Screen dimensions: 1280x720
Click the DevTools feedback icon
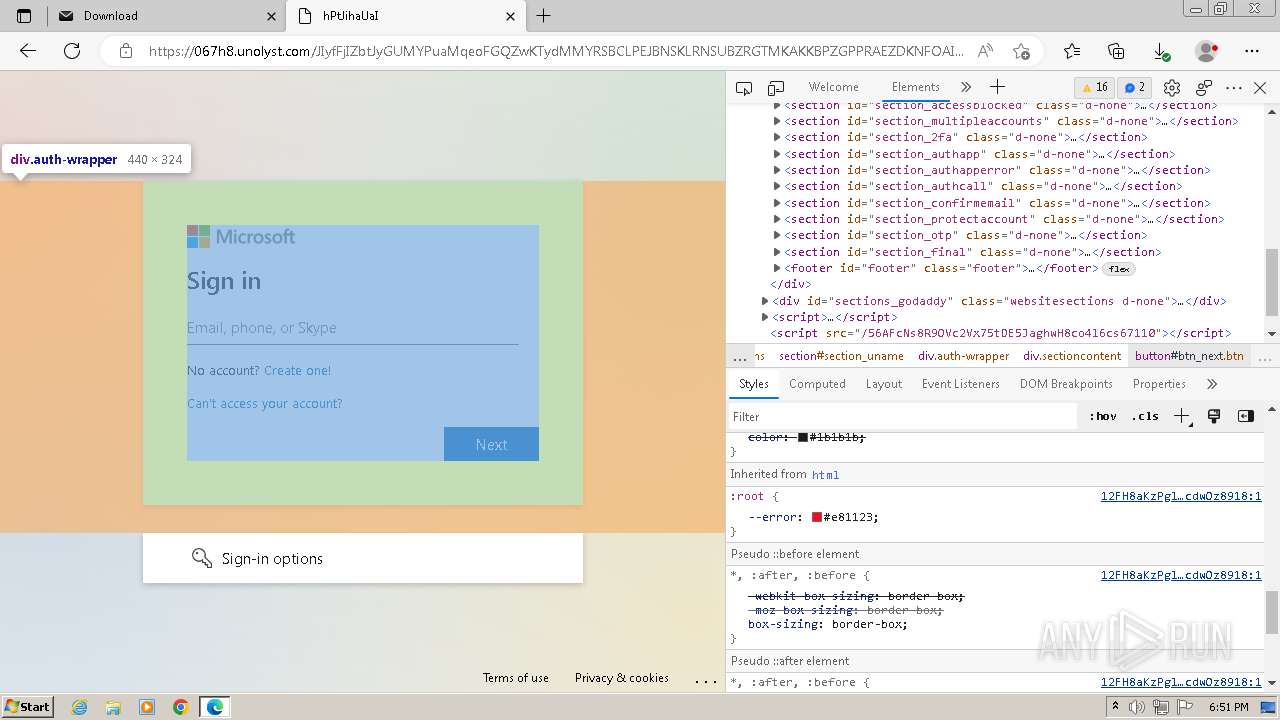pos(1204,88)
